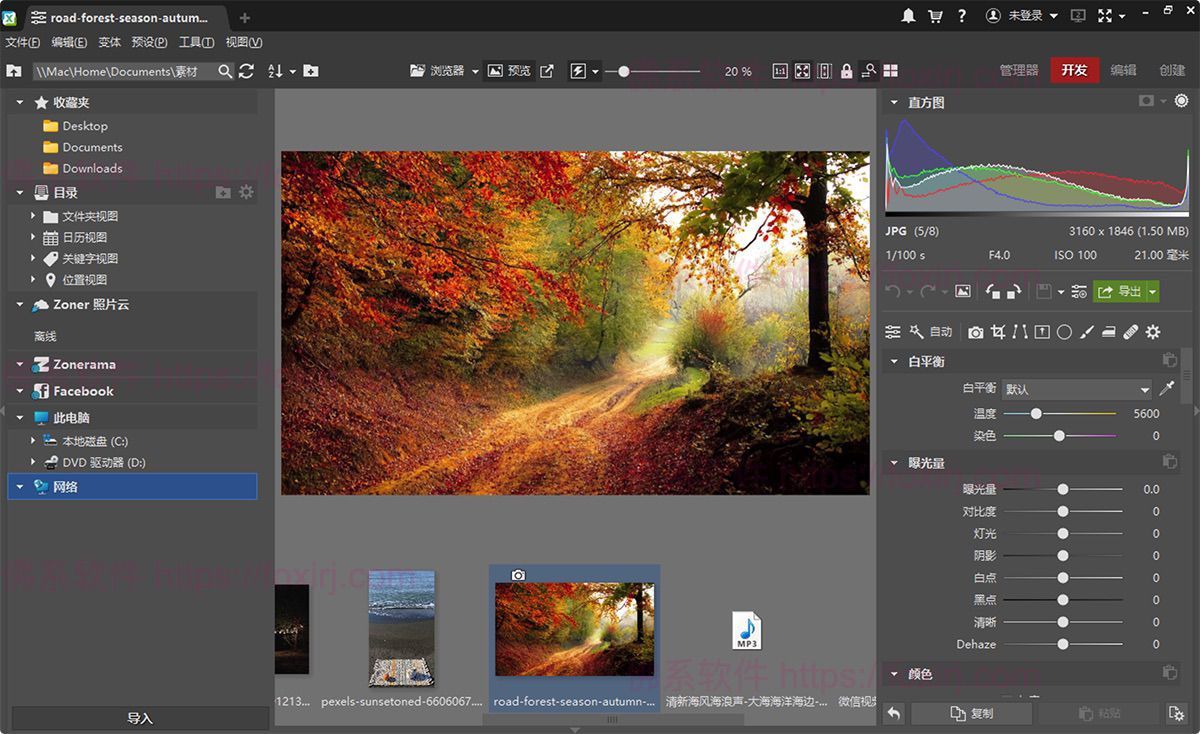This screenshot has height=734, width=1200.
Task: Select the Radial filter circle tool
Action: (x=1066, y=331)
